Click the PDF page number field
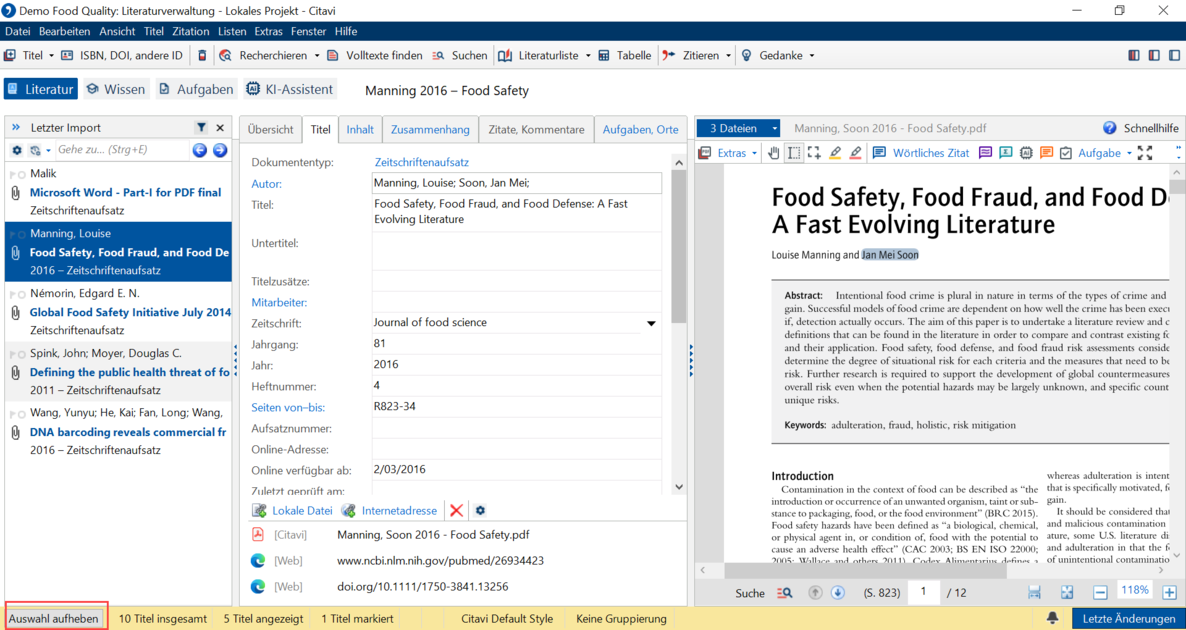Viewport: 1186px width, 630px height. click(923, 593)
